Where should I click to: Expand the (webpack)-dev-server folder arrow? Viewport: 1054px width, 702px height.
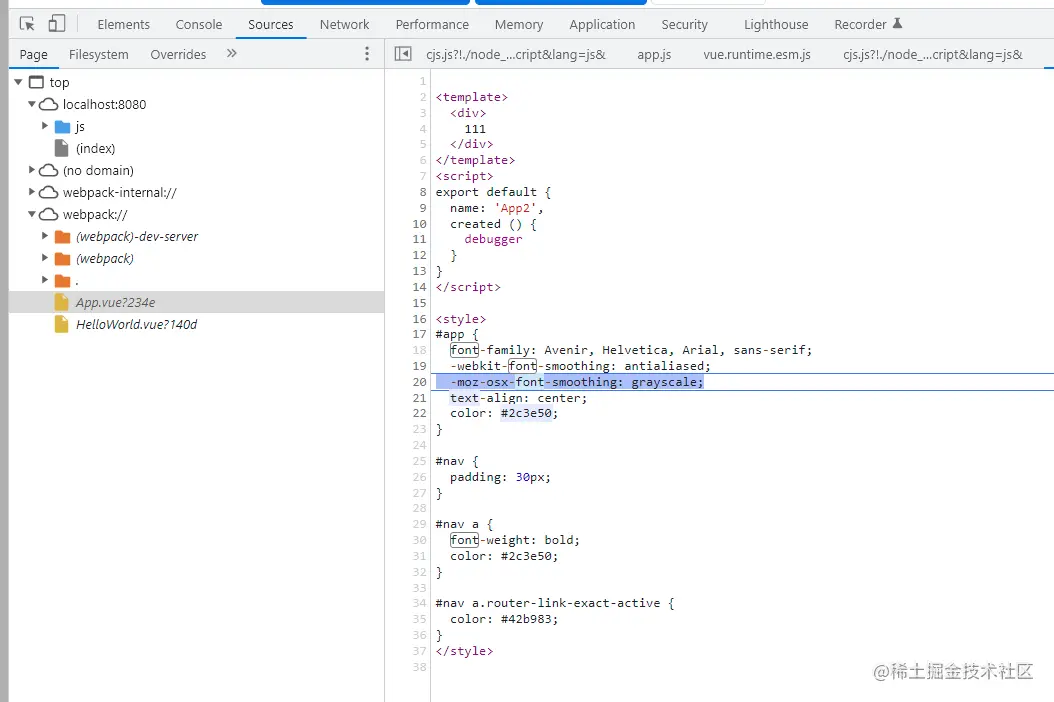click(45, 236)
